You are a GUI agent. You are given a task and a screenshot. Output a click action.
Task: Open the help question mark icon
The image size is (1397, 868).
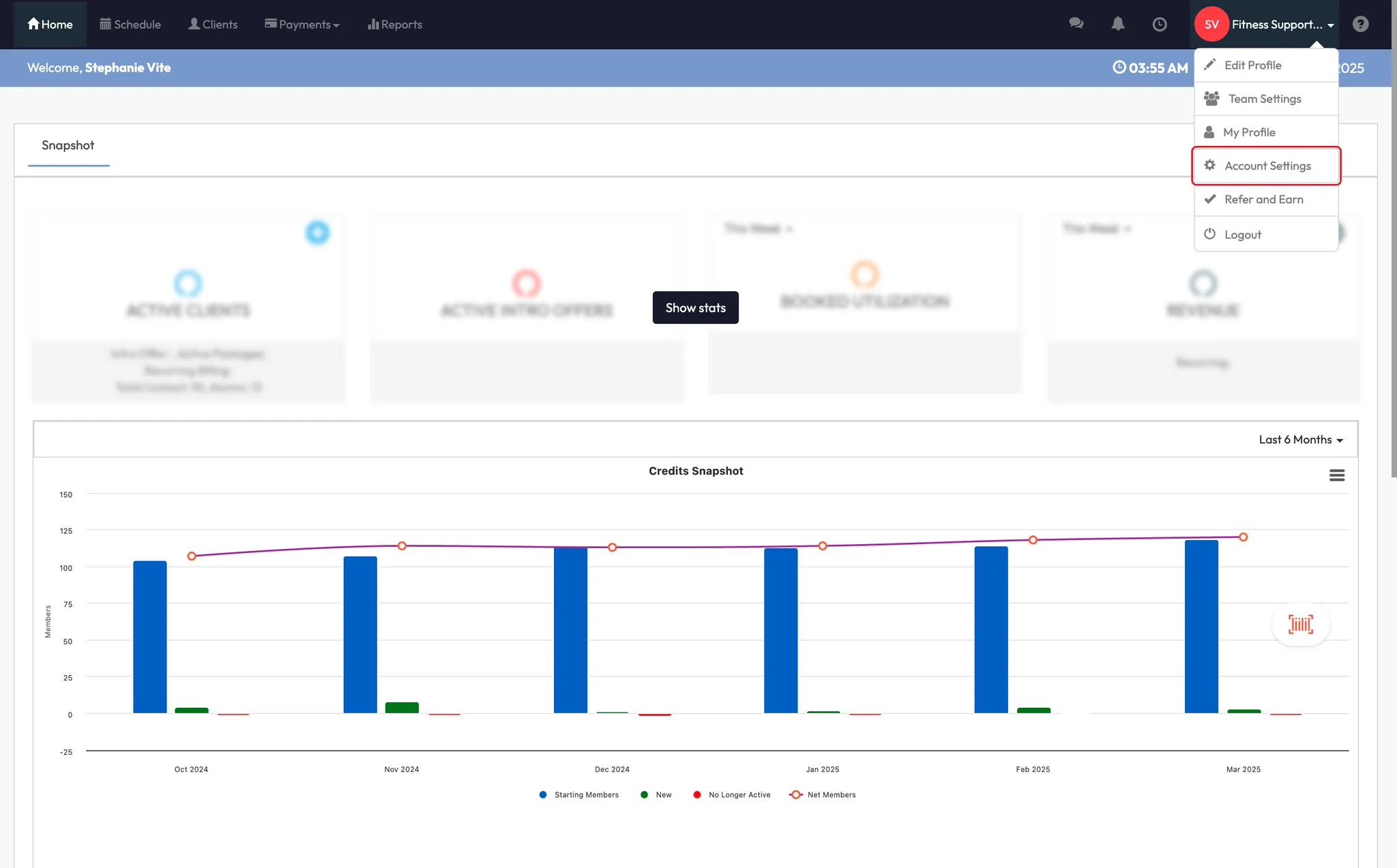coord(1360,25)
